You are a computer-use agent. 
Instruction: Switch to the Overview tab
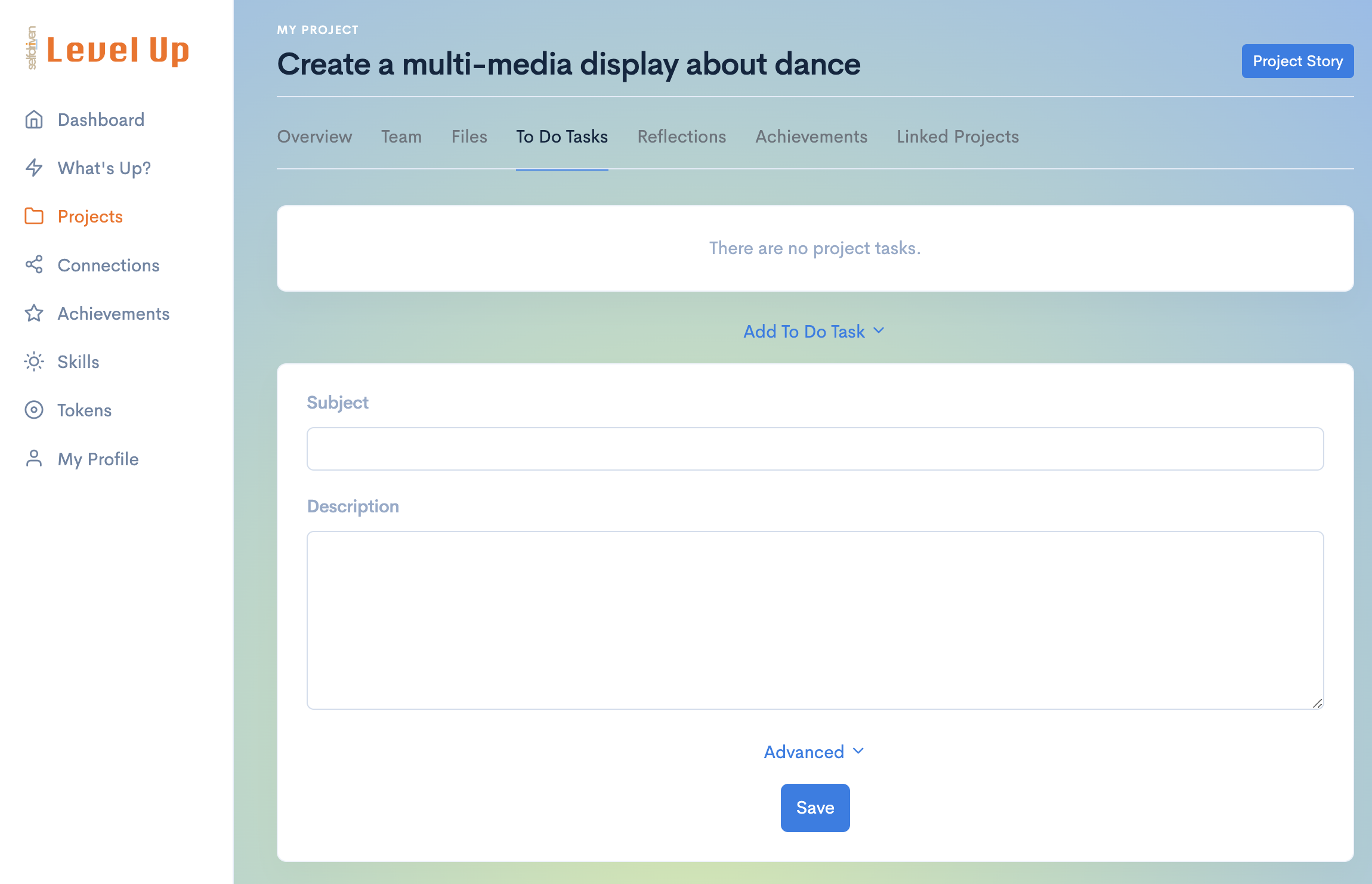314,137
